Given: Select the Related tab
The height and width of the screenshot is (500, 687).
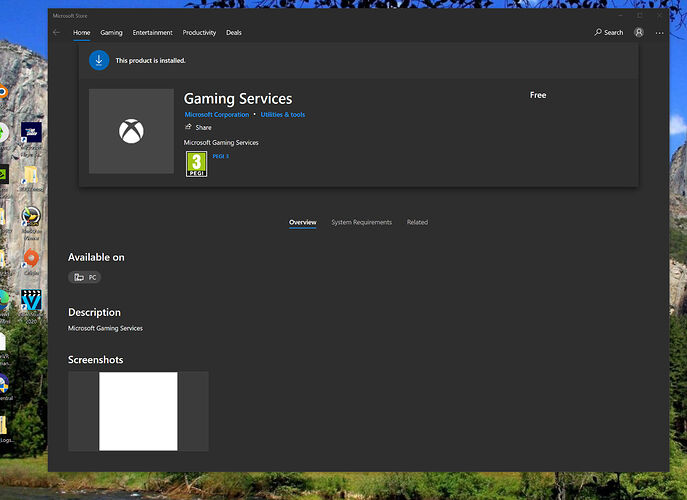Looking at the screenshot, I should click(x=417, y=222).
